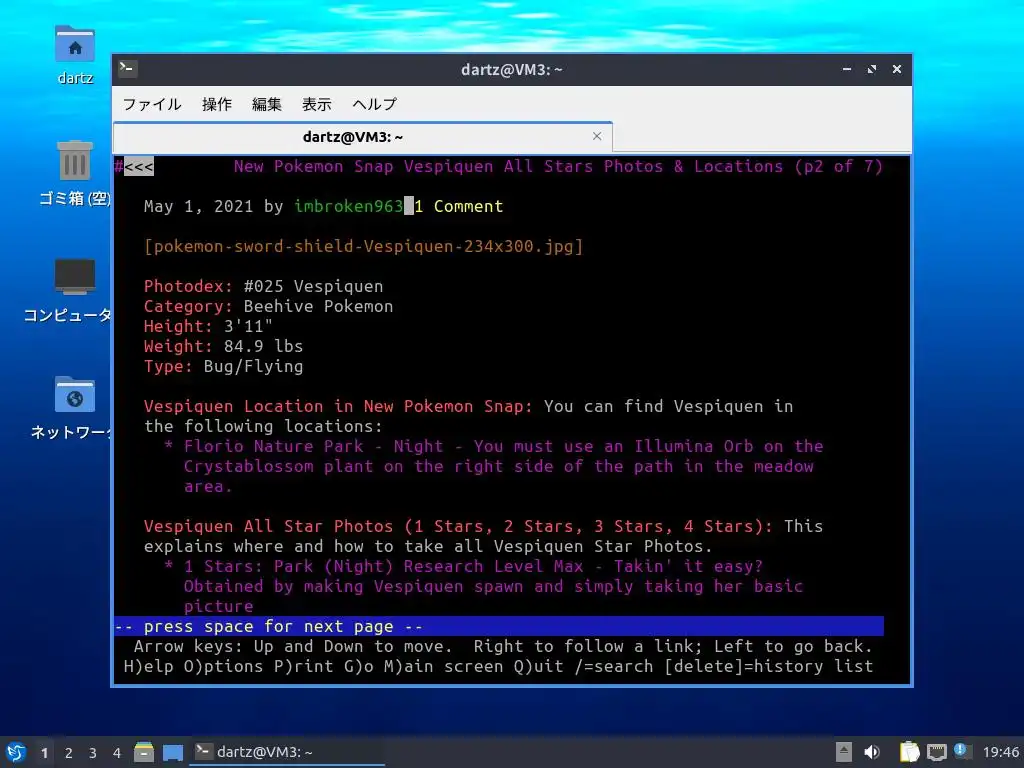Image resolution: width=1024 pixels, height=768 pixels.
Task: Click the clock showing 19:46
Action: [x=1000, y=752]
